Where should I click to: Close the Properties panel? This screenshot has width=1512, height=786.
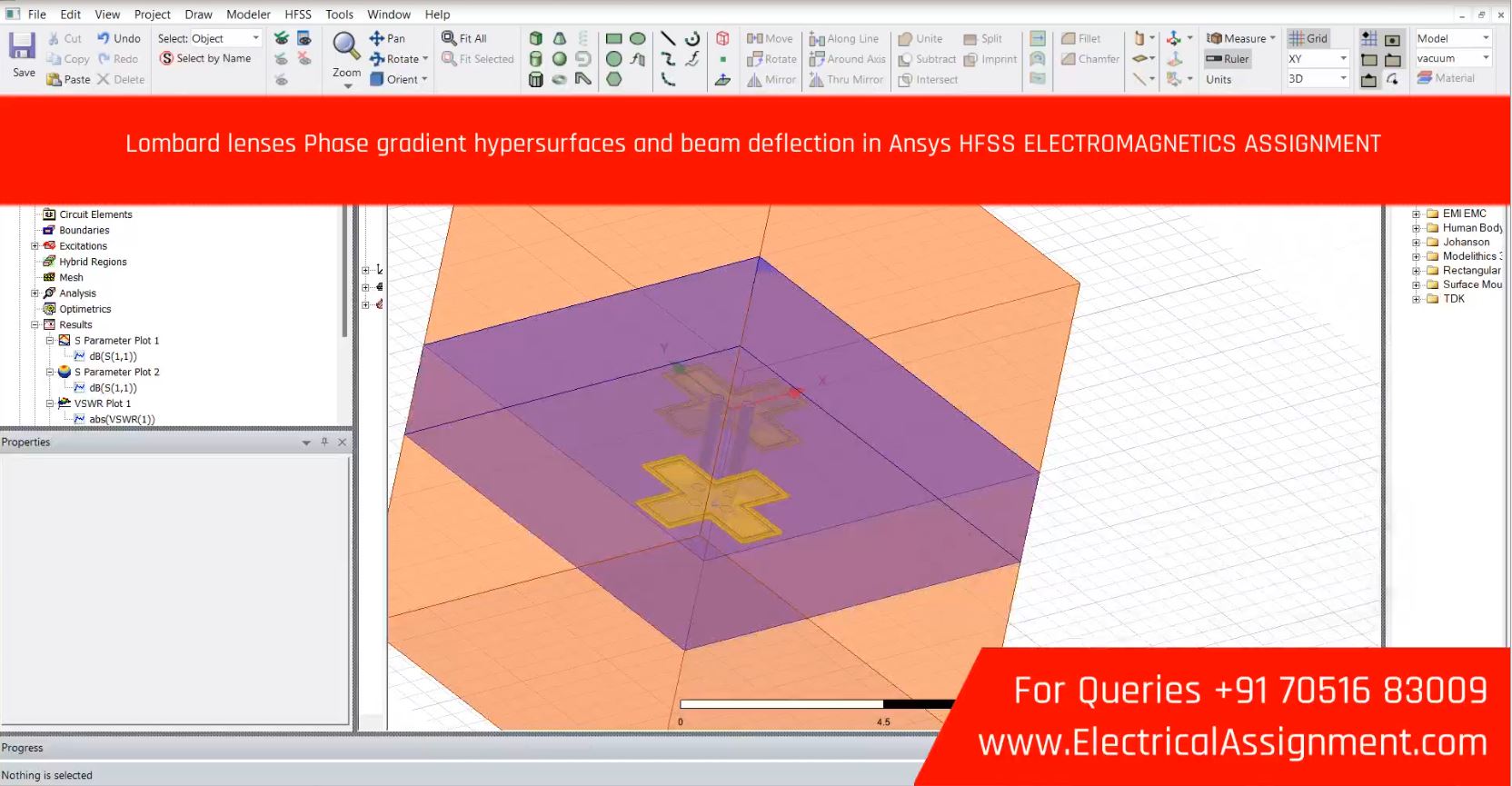click(x=343, y=442)
